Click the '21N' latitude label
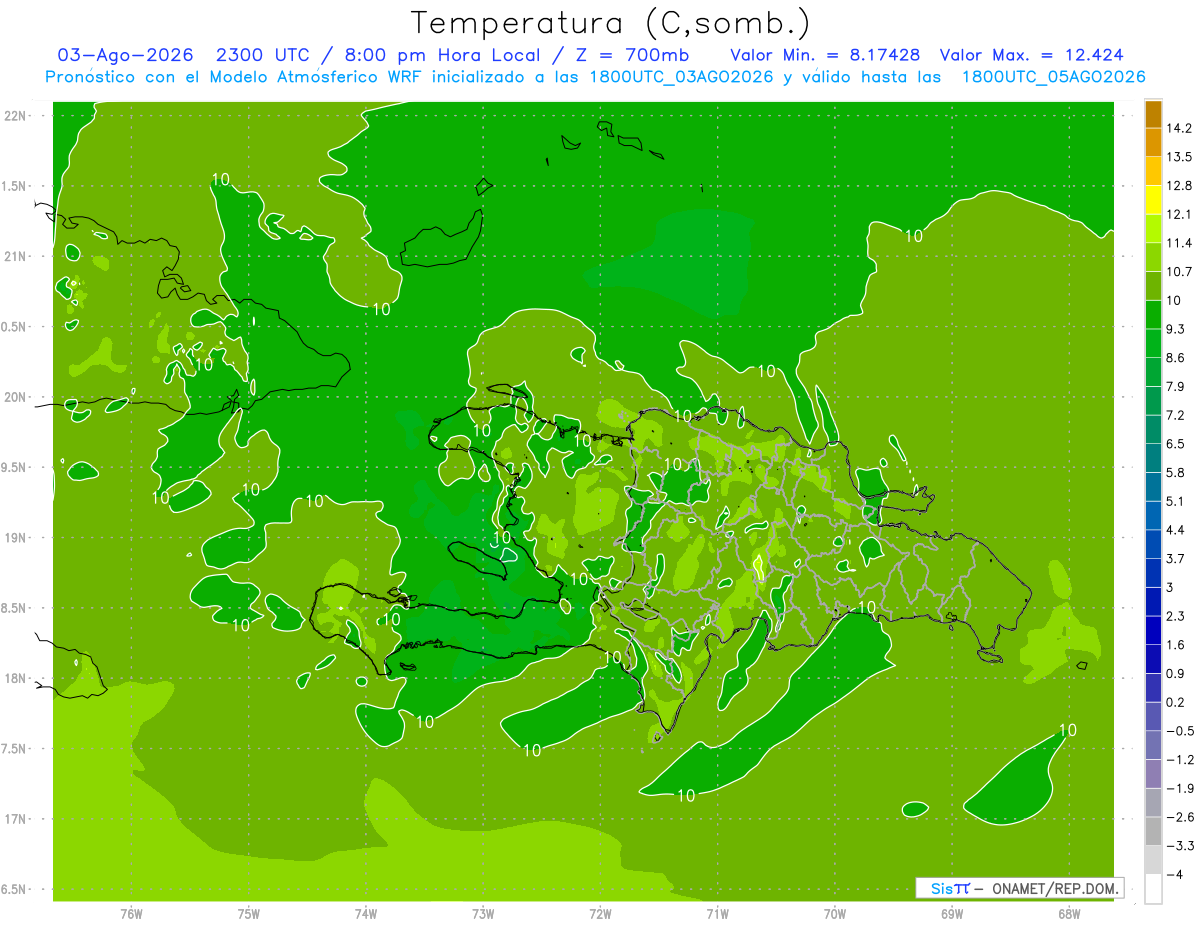Viewport: 1200px width, 927px height. 17,257
